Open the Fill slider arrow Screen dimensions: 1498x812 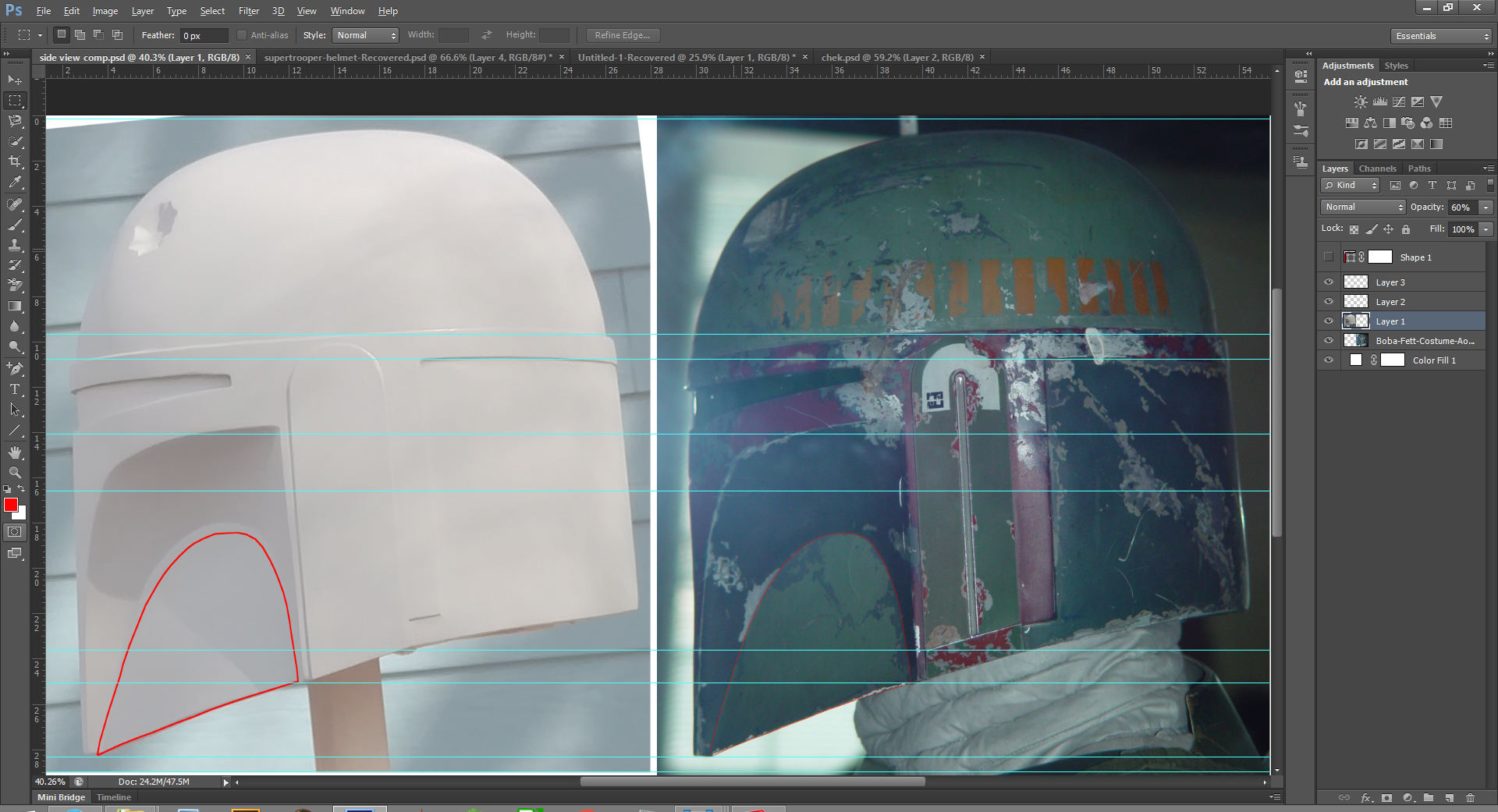1486,229
